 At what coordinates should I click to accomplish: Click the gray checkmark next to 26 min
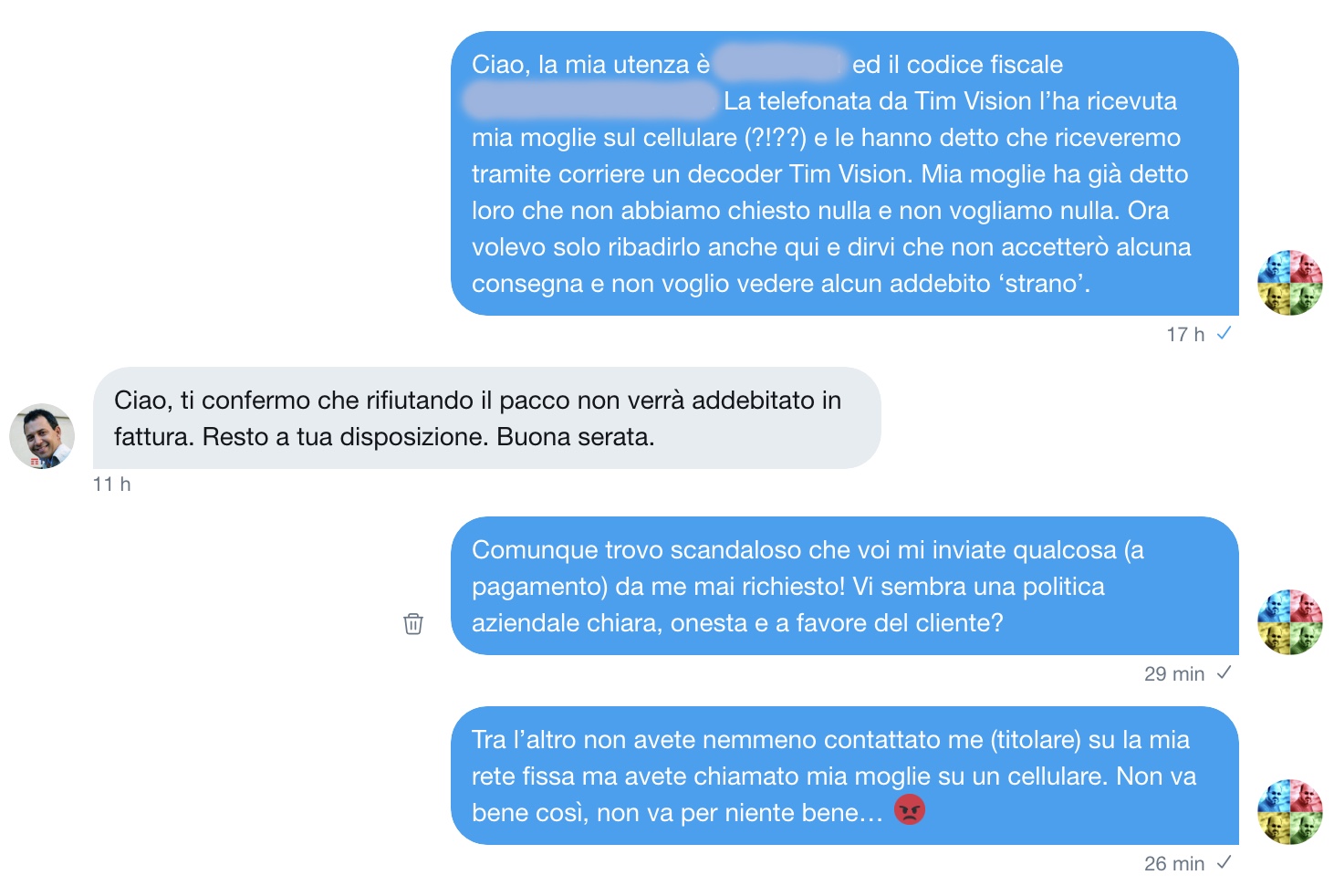coord(1224,862)
